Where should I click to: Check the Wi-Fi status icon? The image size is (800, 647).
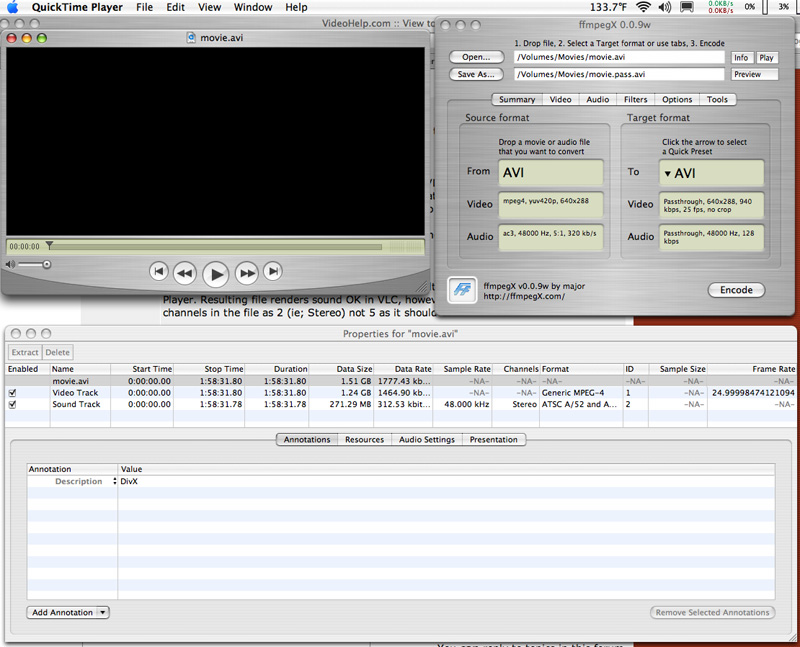click(643, 7)
